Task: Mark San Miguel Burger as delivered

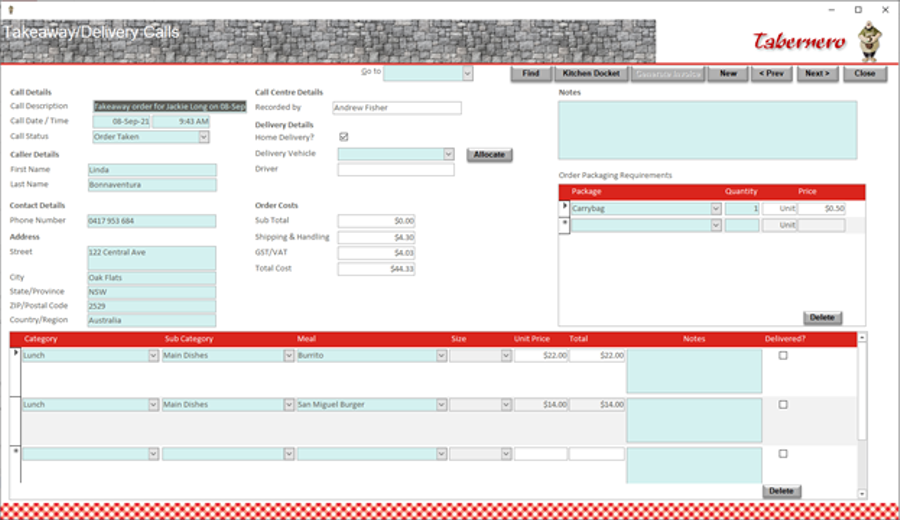Action: (x=783, y=405)
